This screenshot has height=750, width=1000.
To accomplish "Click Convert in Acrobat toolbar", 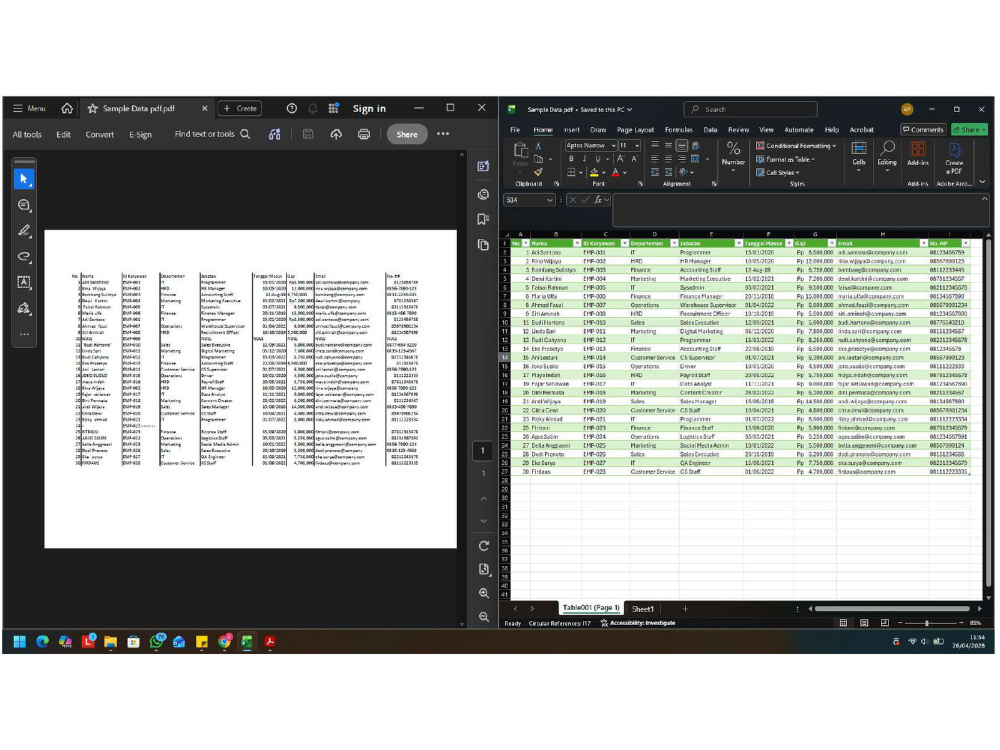I will pyautogui.click(x=99, y=134).
